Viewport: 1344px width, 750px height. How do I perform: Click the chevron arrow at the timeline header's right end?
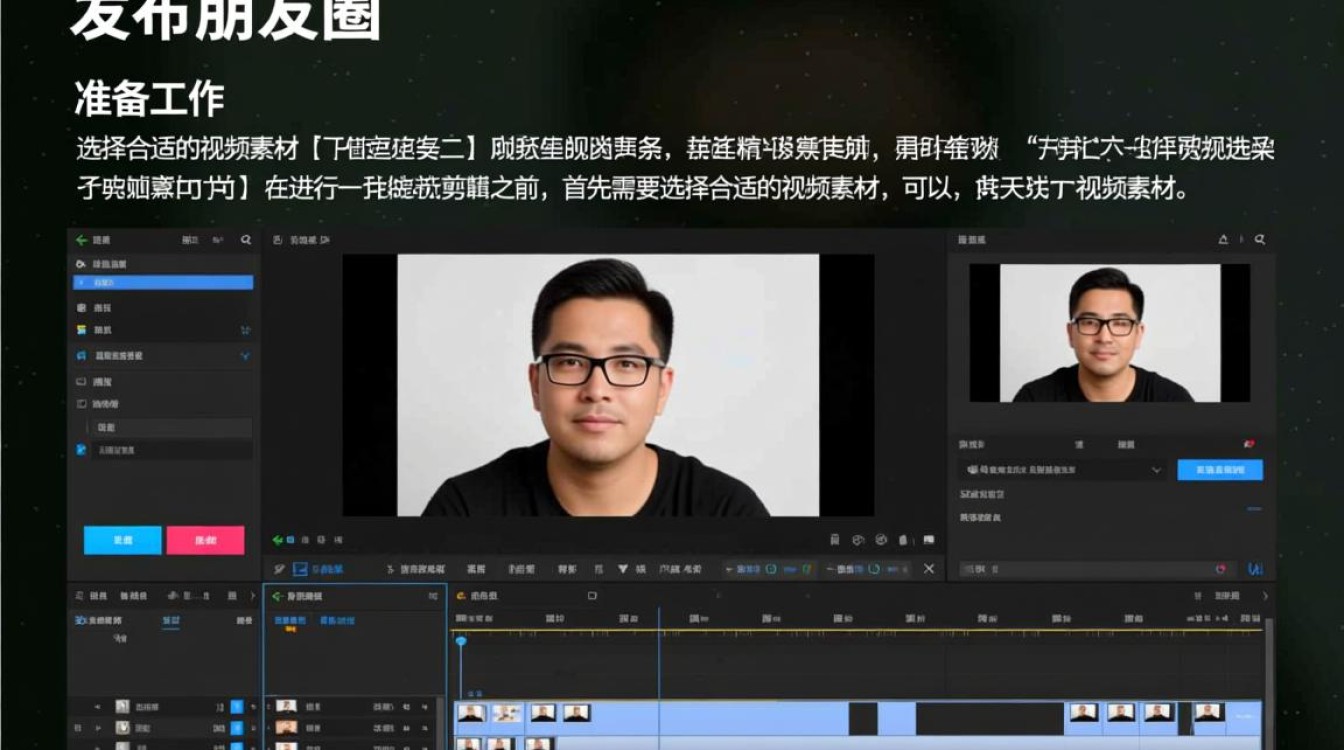[x=1265, y=596]
